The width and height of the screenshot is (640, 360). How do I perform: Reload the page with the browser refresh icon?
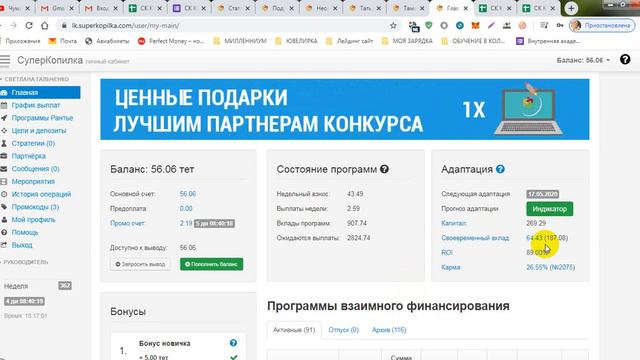coord(29,25)
